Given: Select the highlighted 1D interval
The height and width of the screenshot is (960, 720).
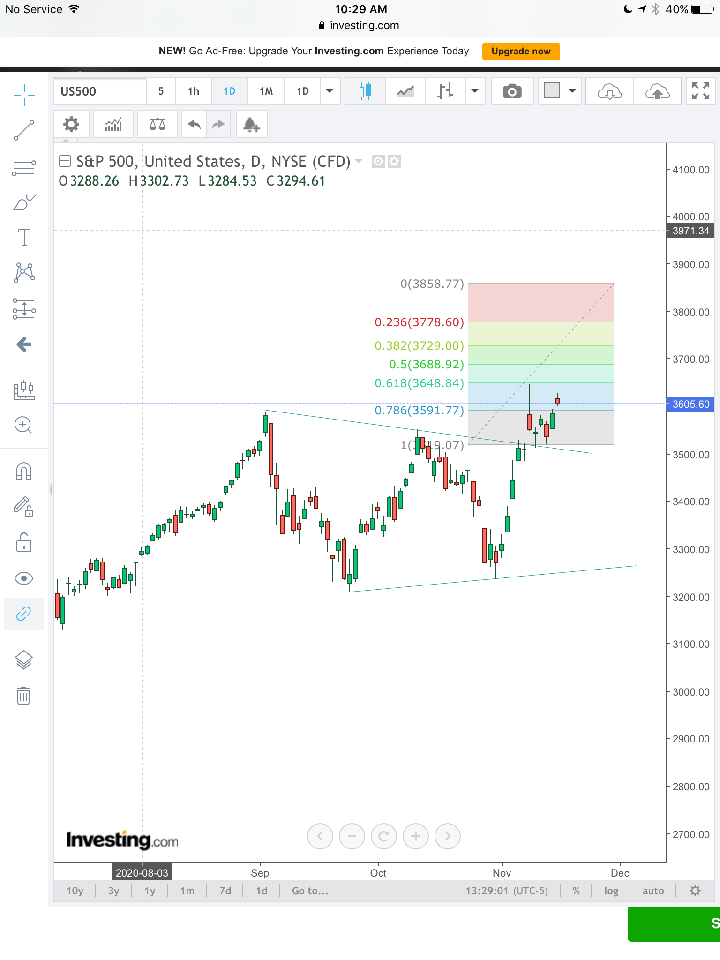Looking at the screenshot, I should tap(230, 91).
